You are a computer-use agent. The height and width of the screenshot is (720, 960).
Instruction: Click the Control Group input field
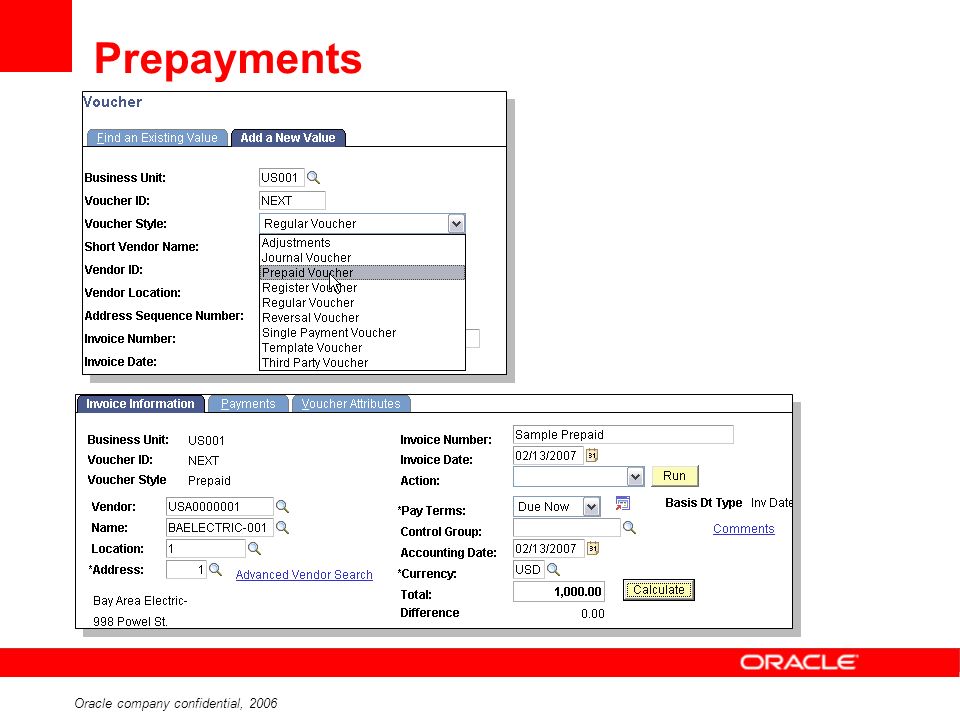pyautogui.click(x=567, y=527)
